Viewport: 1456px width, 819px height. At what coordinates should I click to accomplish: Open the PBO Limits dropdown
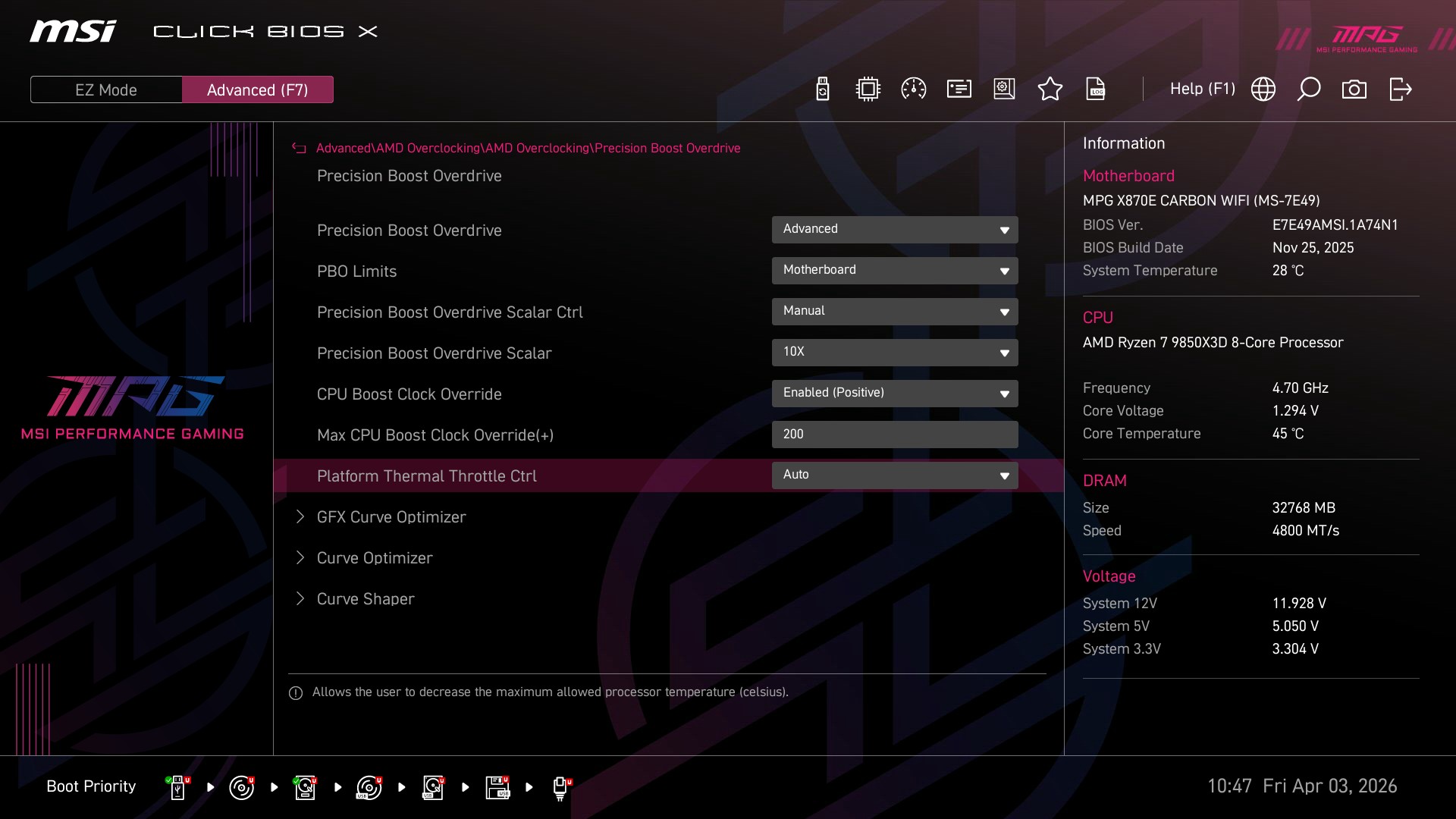click(894, 270)
